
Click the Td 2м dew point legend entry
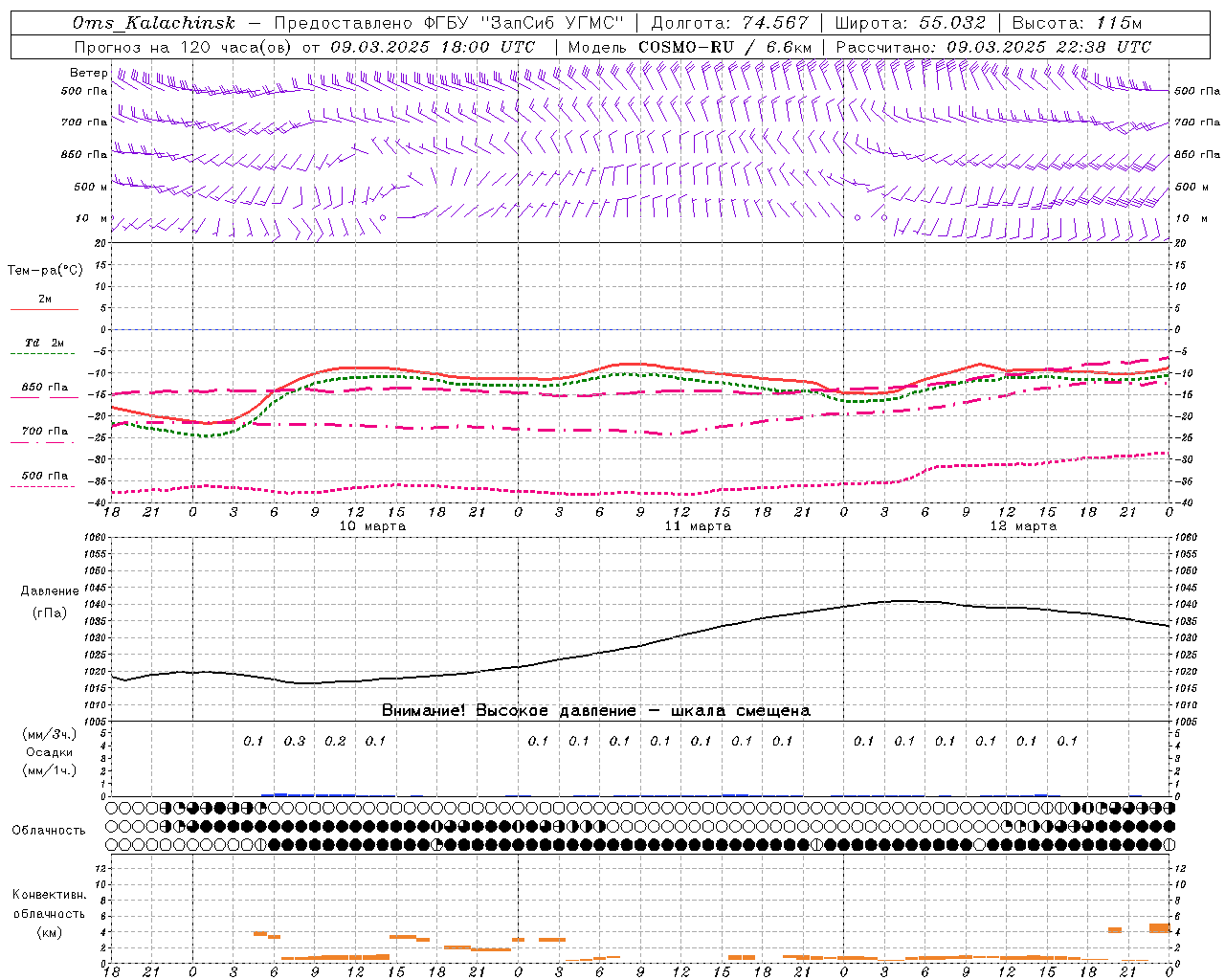45,343
